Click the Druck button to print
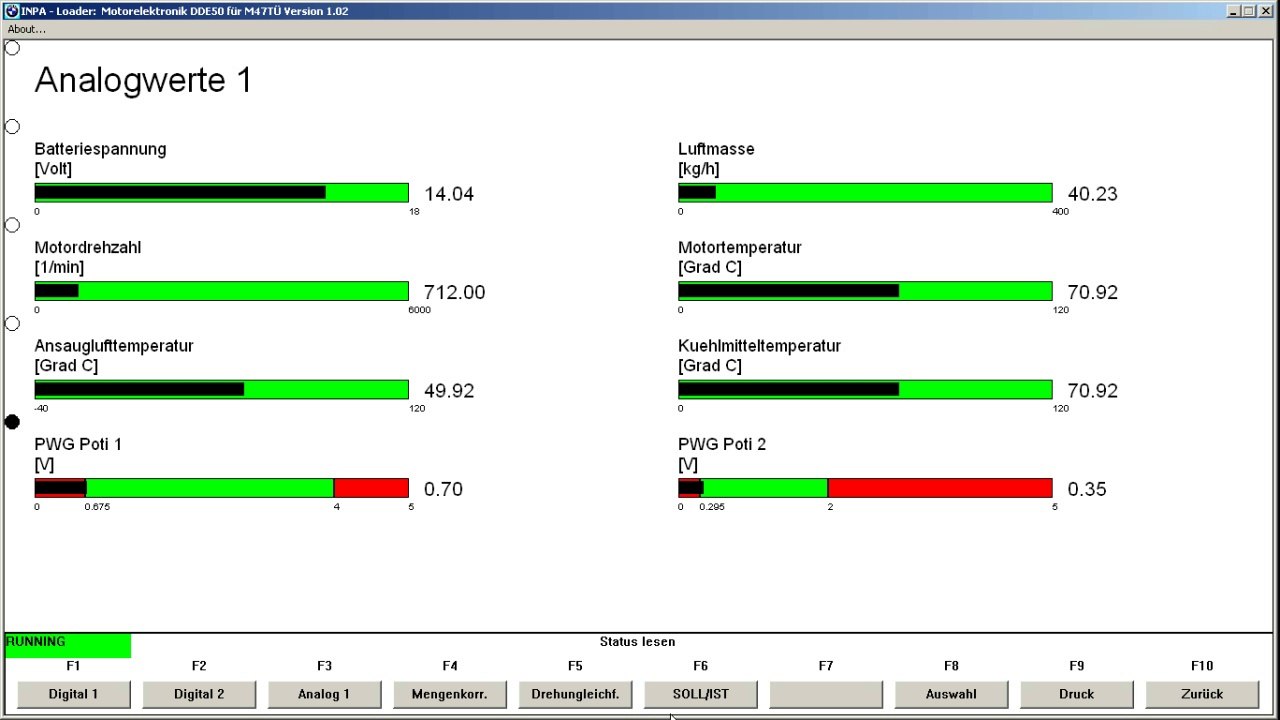1280x720 pixels. [1077, 694]
